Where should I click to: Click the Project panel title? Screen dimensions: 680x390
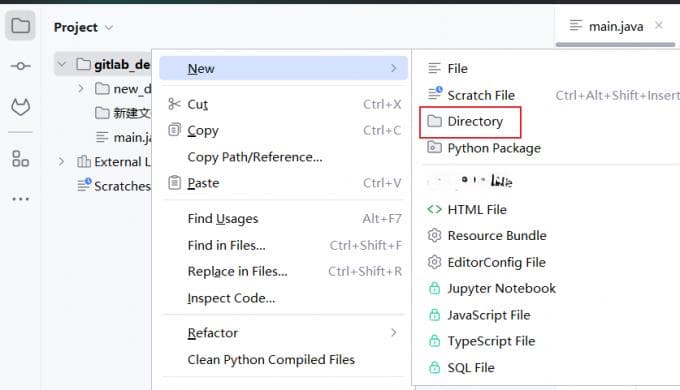[x=76, y=27]
